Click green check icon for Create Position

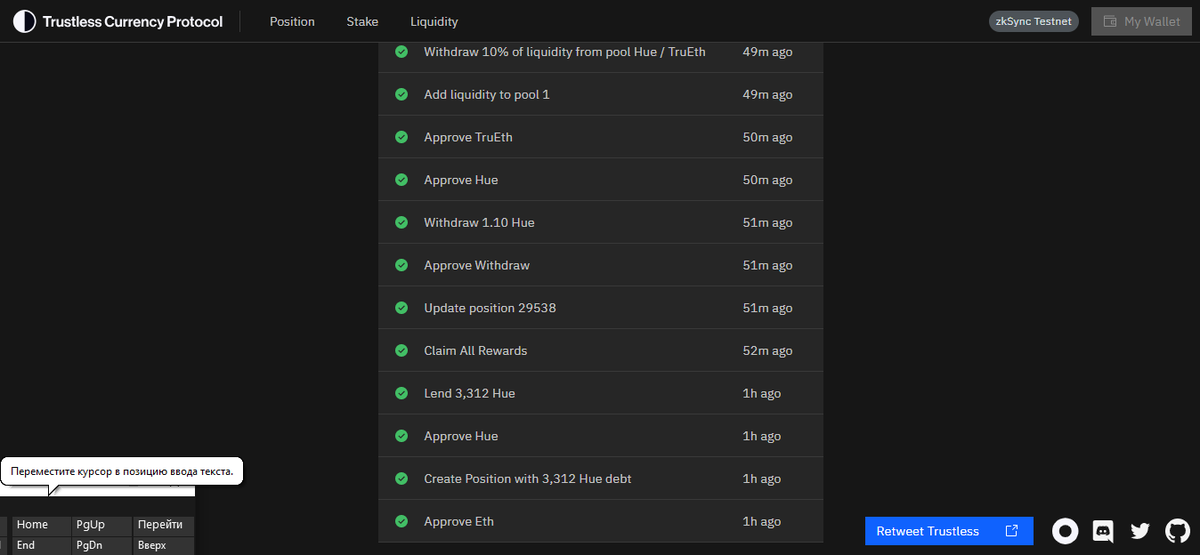tap(401, 479)
